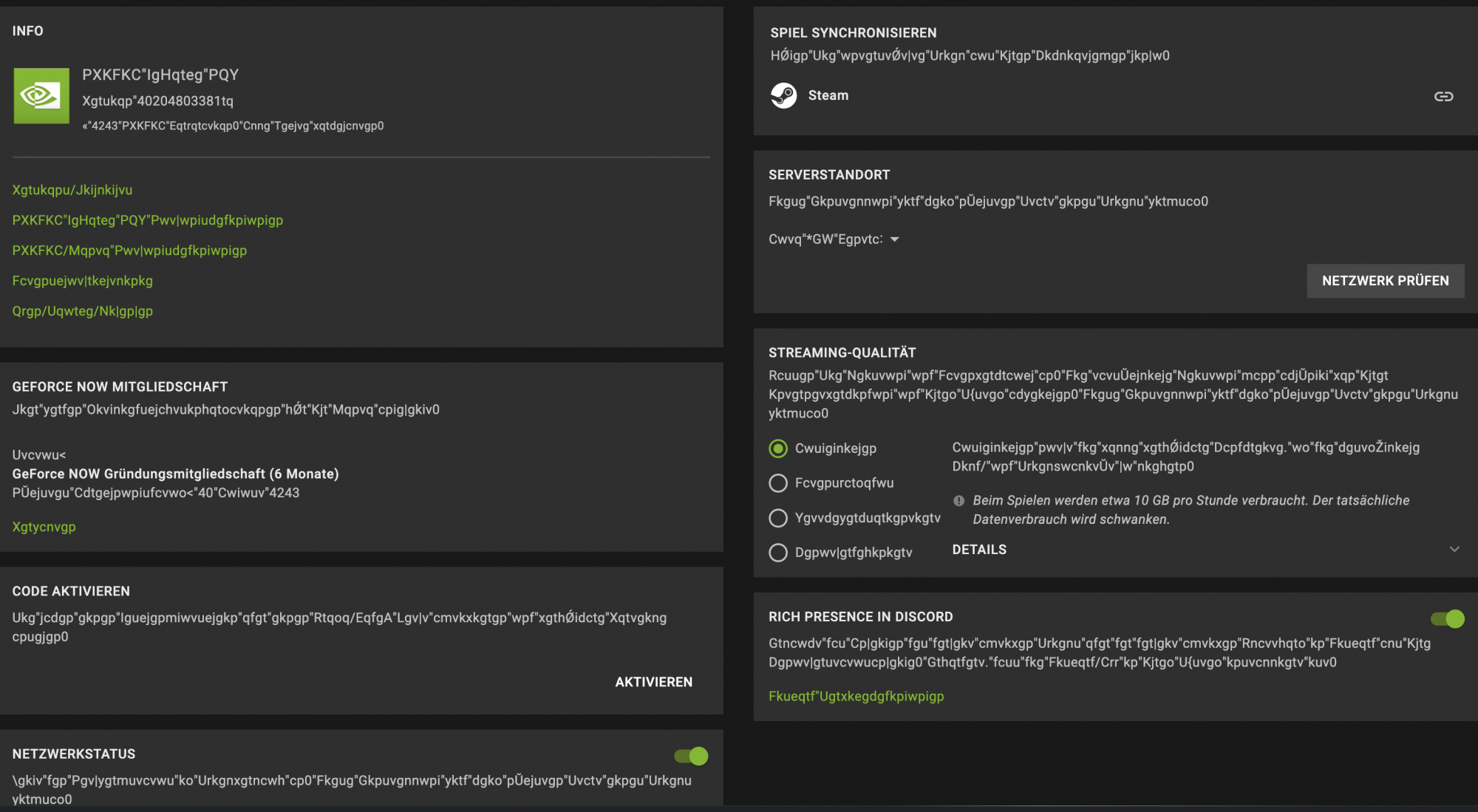Select the third streaming quality radio option

(778, 518)
